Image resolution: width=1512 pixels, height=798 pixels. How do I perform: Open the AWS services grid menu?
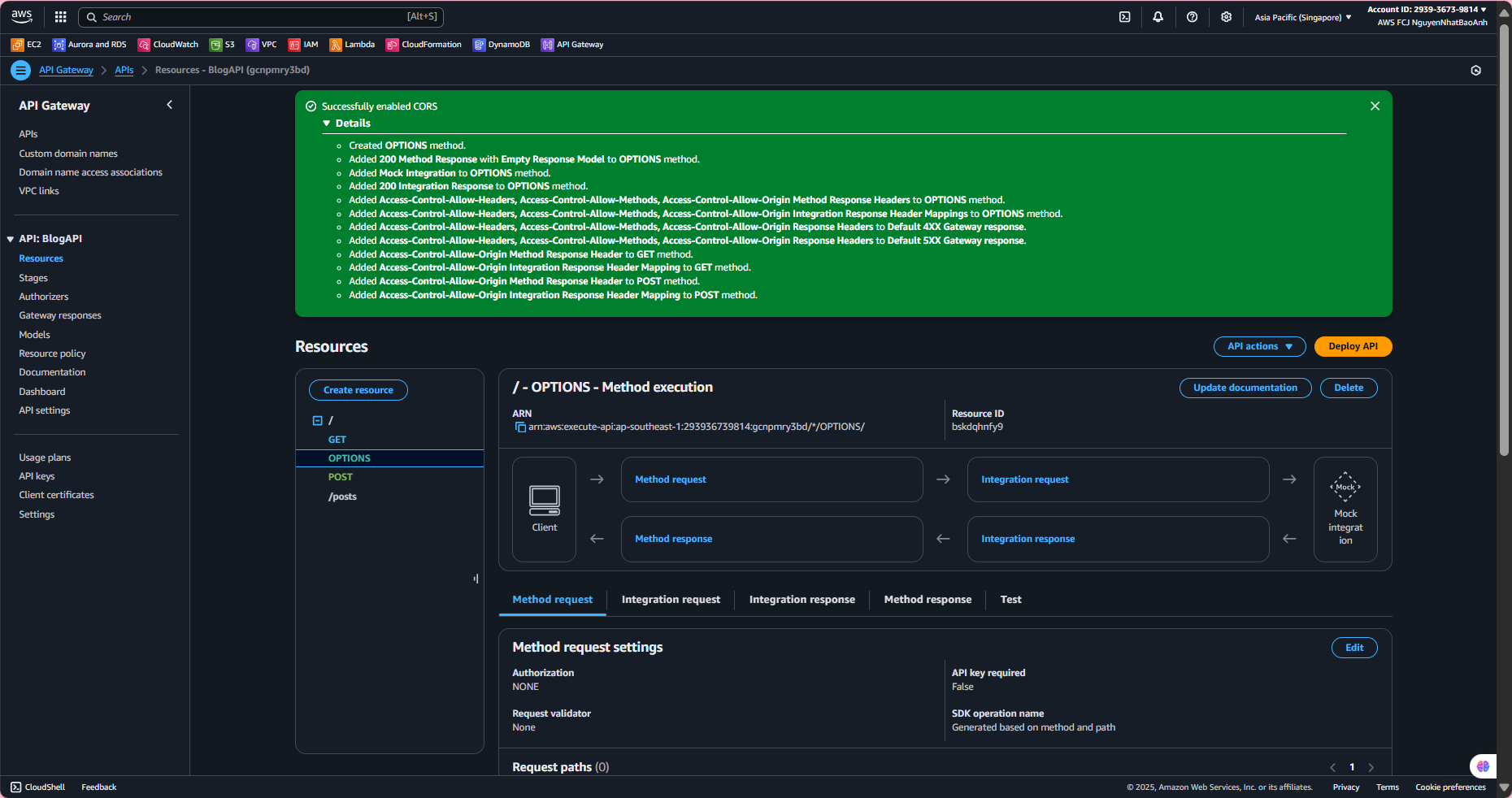[x=60, y=17]
